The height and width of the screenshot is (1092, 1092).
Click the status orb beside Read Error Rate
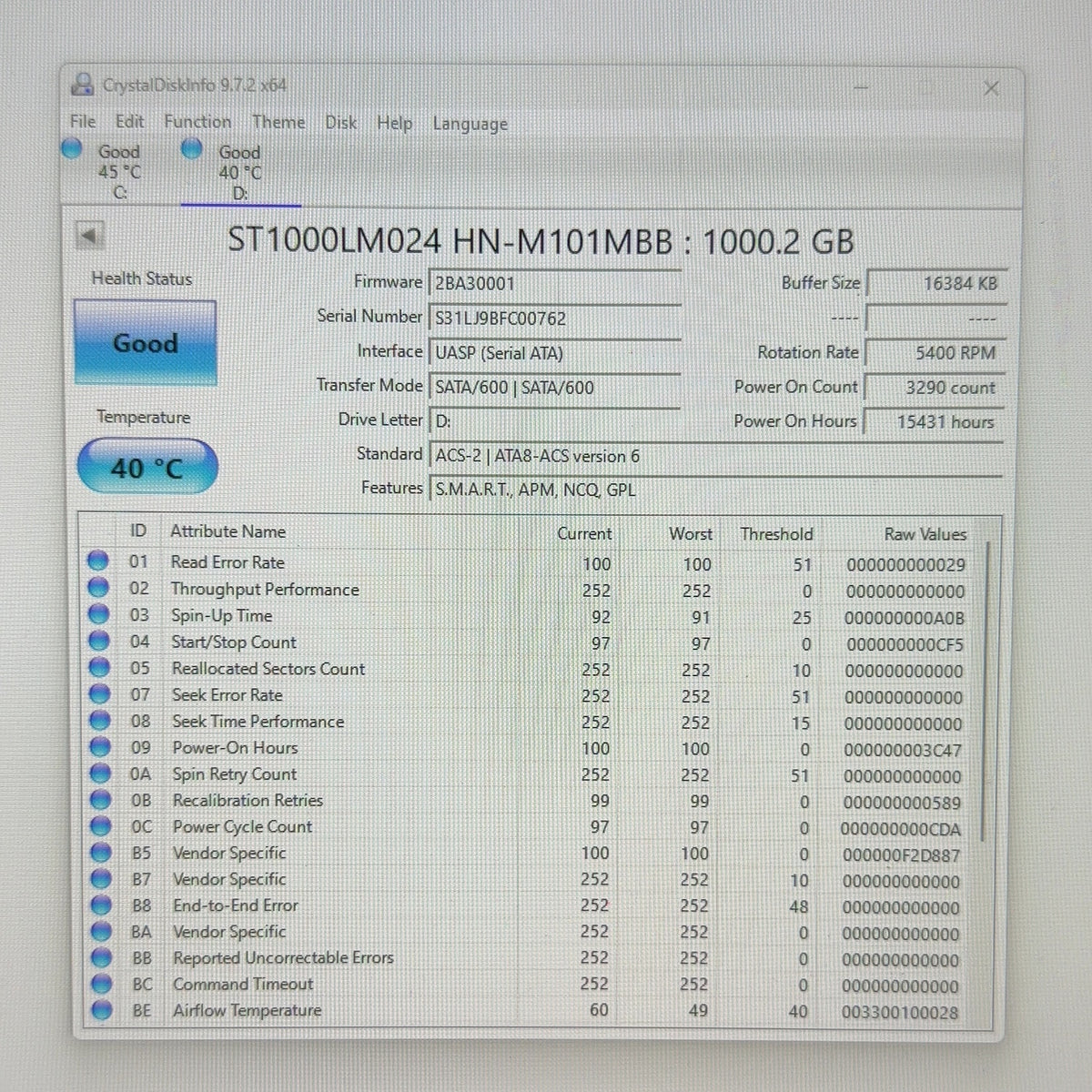click(98, 561)
